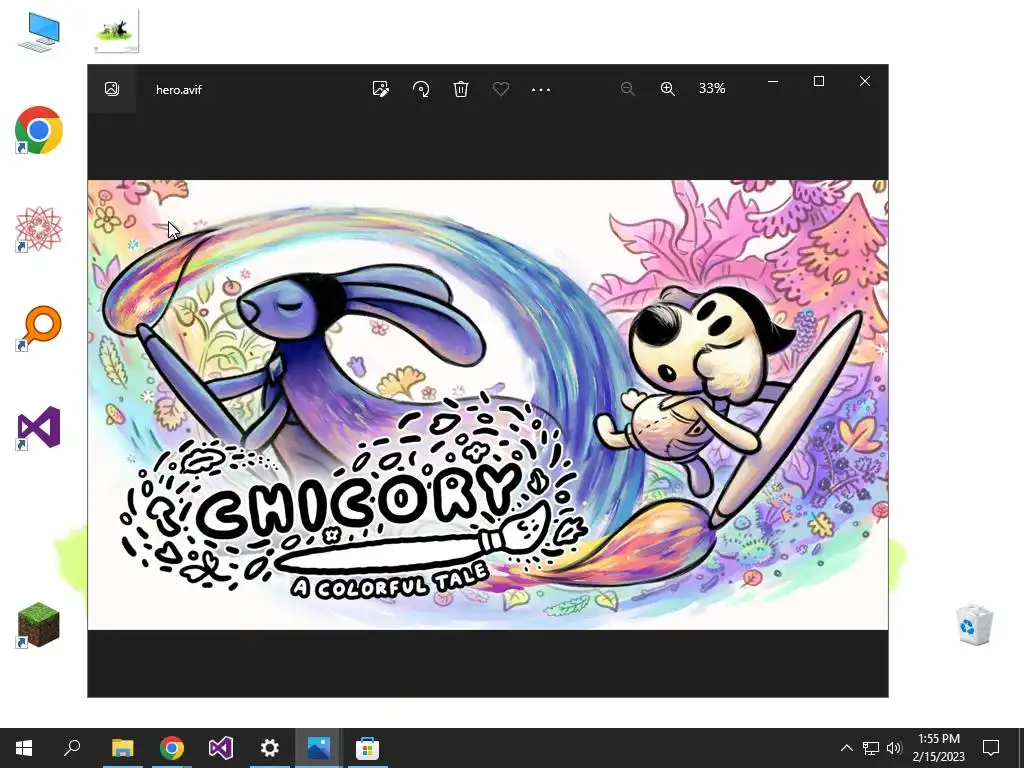1024x768 pixels.
Task: Open taskbar Search
Action: [x=72, y=748]
